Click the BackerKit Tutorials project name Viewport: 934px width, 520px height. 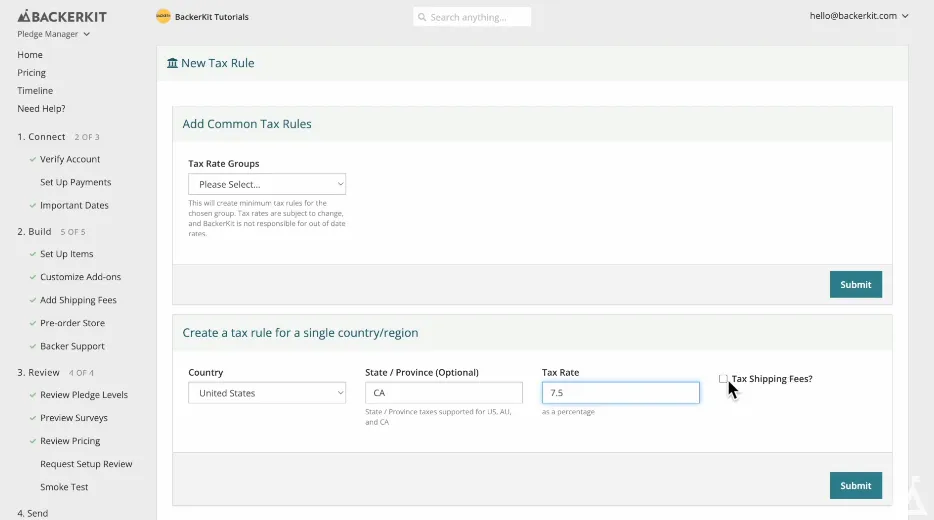pos(211,17)
